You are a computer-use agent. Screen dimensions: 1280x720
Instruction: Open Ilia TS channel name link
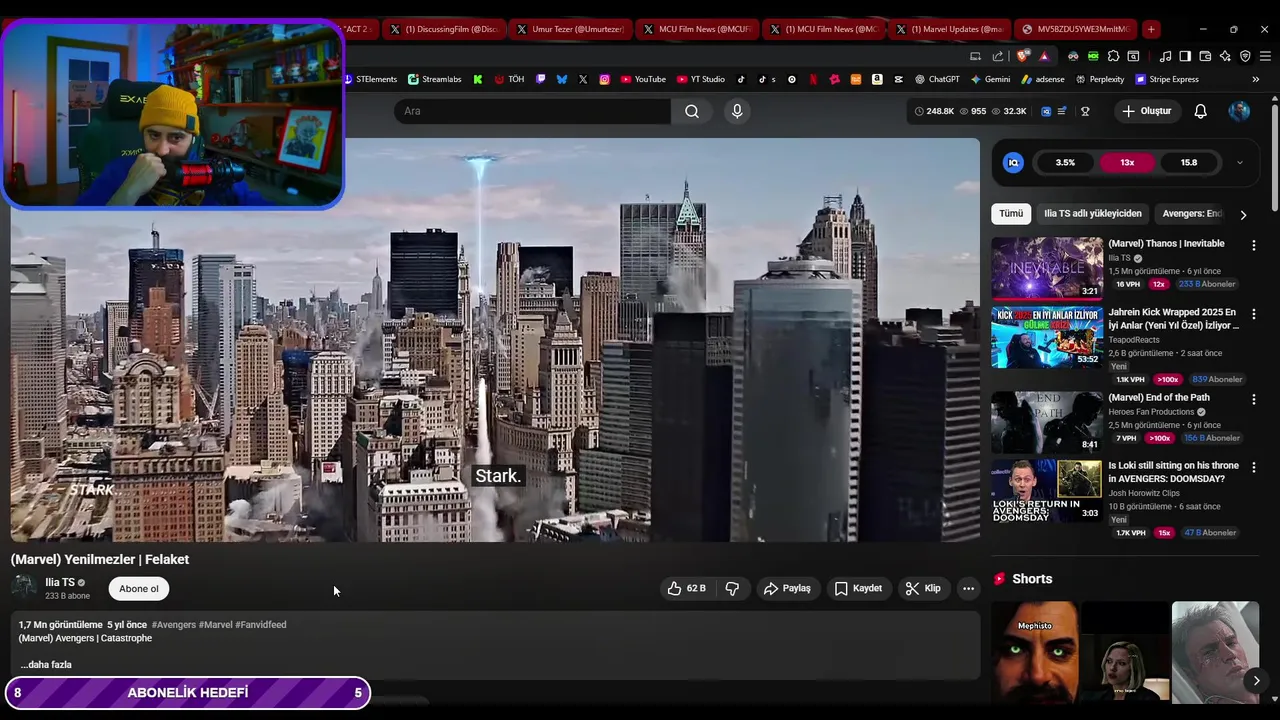tap(60, 582)
